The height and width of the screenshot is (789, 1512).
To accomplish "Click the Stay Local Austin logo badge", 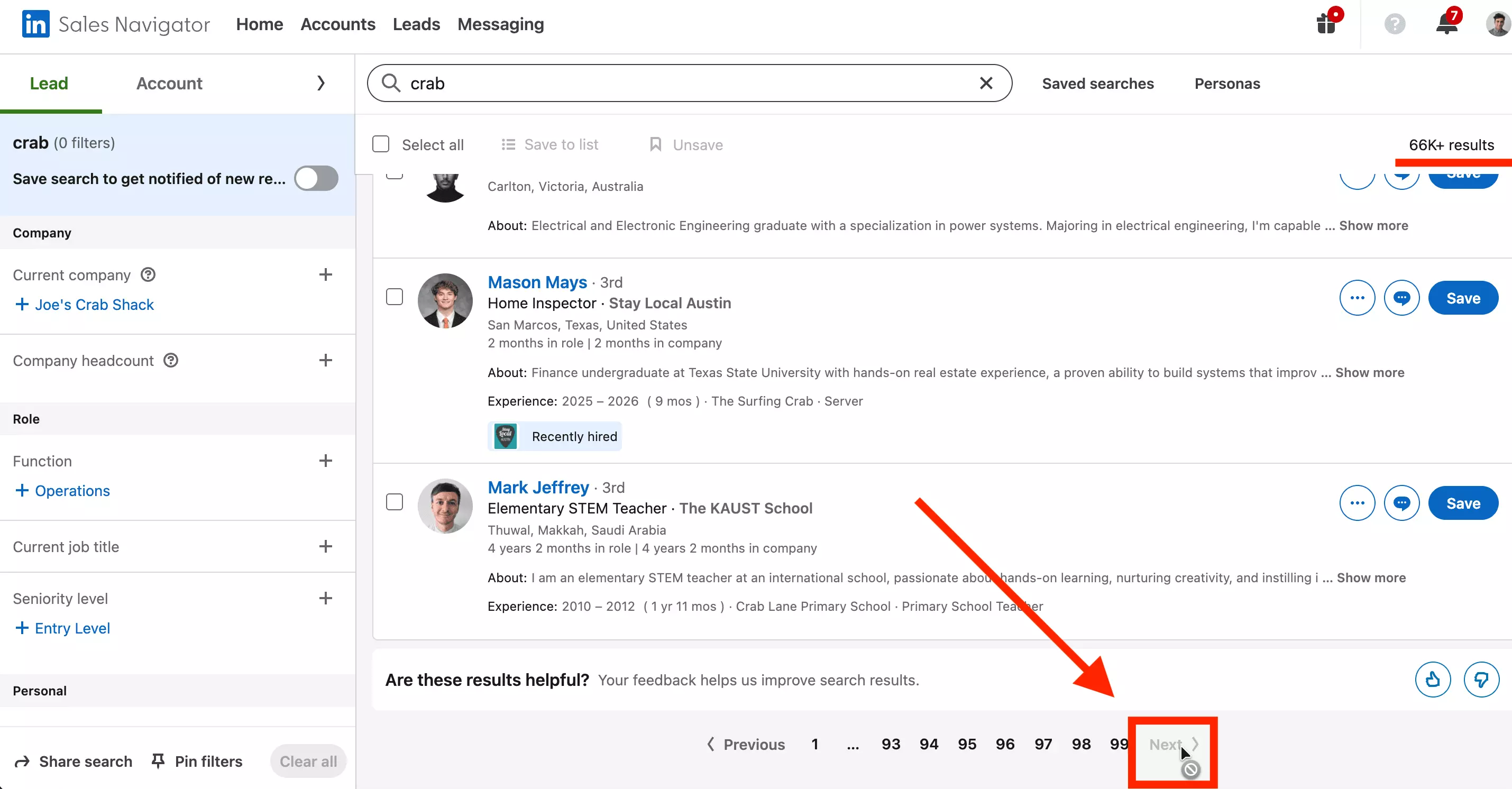I will (x=506, y=436).
